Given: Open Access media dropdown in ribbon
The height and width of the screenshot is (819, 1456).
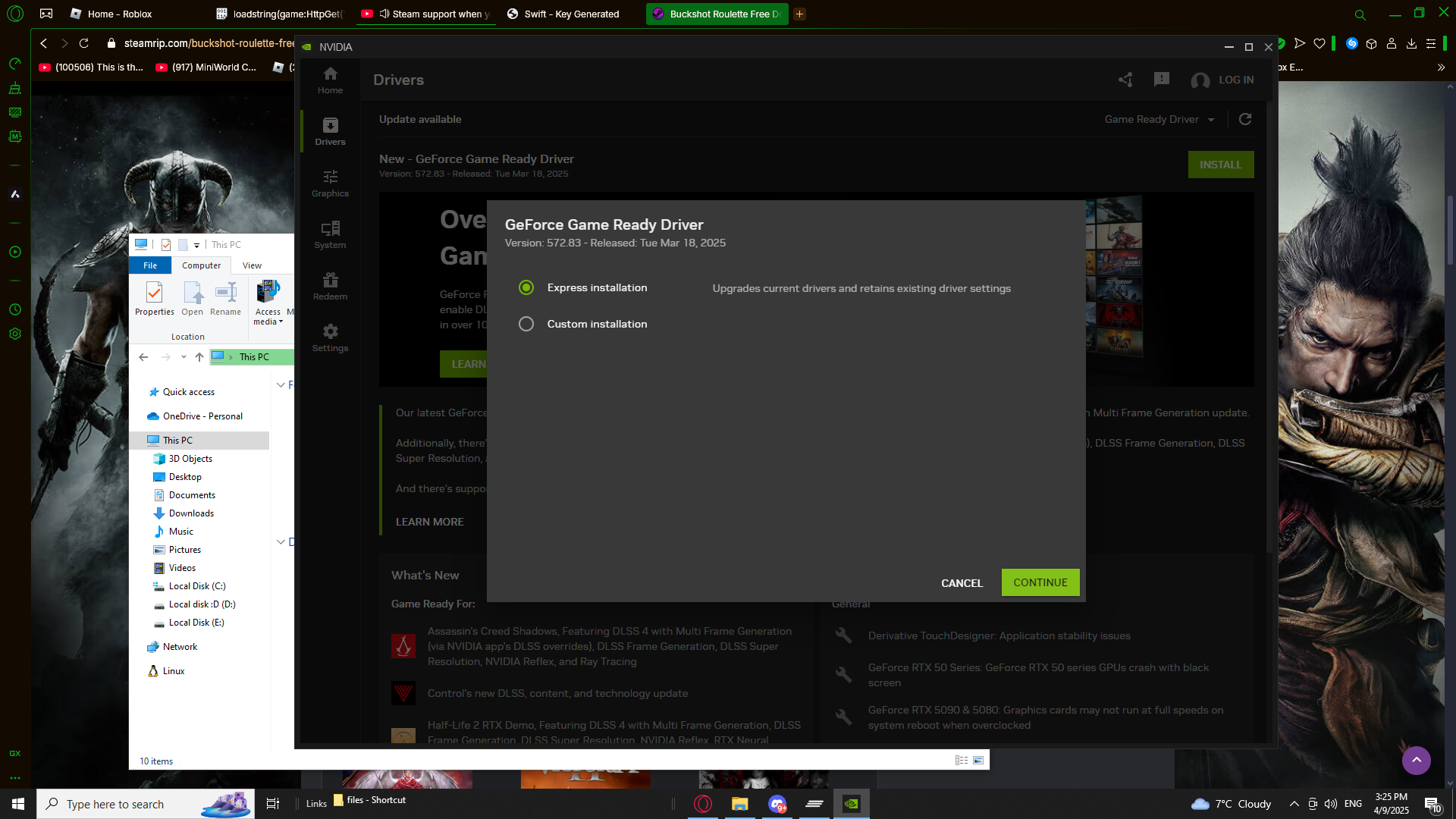Looking at the screenshot, I should click(x=268, y=303).
